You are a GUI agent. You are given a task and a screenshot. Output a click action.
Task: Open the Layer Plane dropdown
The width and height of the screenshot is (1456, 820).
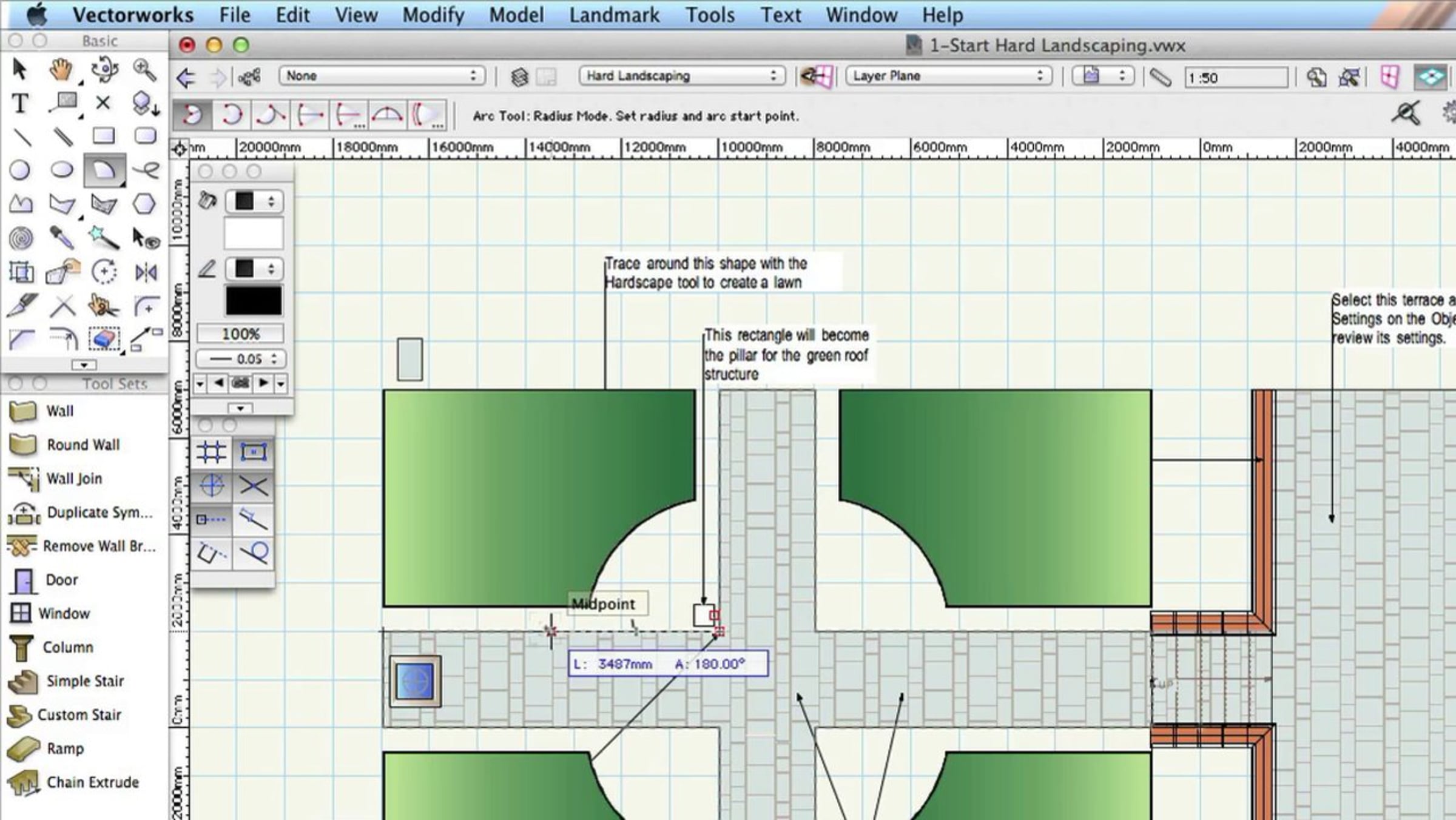[948, 76]
